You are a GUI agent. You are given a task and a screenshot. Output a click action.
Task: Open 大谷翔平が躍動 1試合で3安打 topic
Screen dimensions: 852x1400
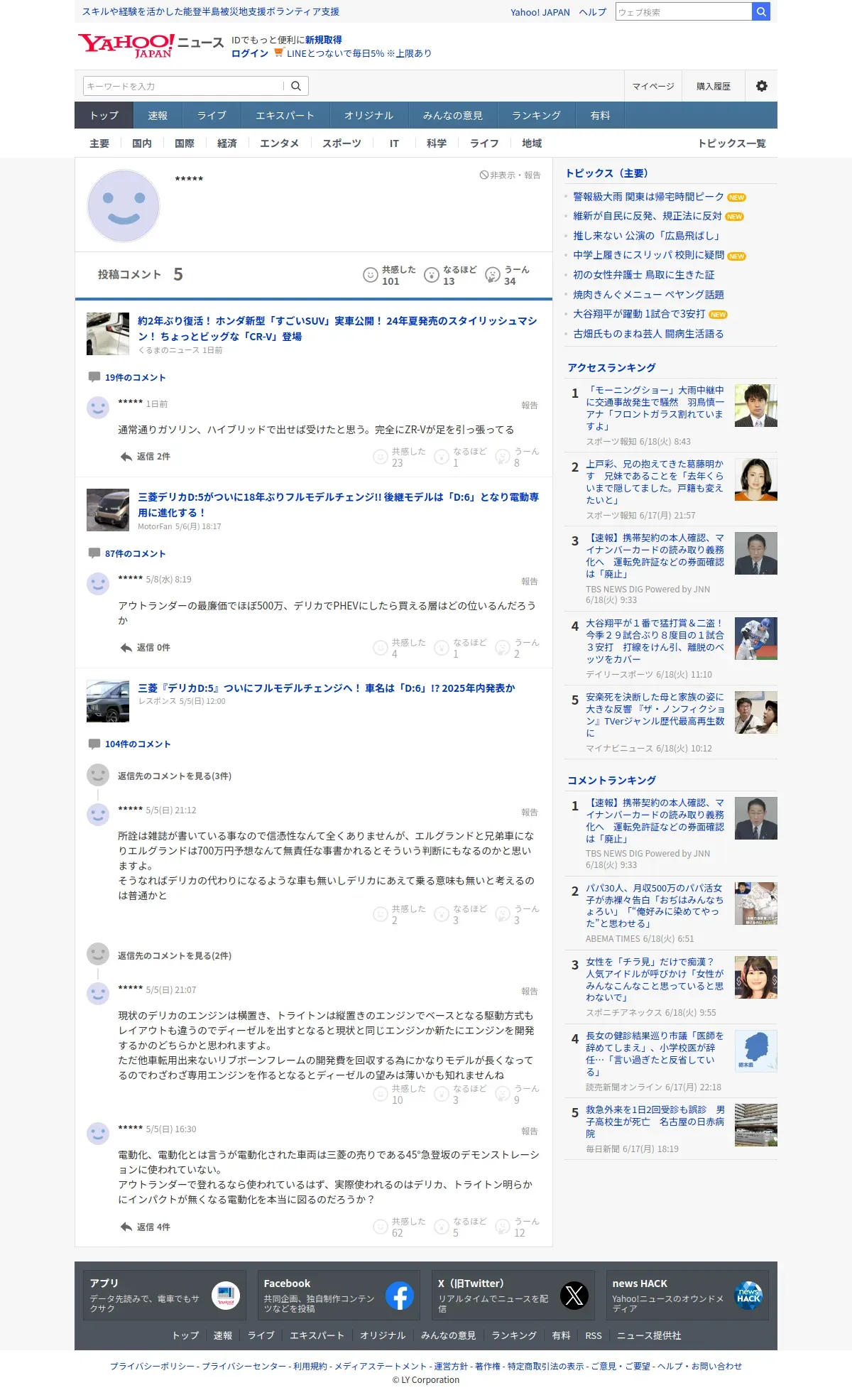pyautogui.click(x=639, y=314)
